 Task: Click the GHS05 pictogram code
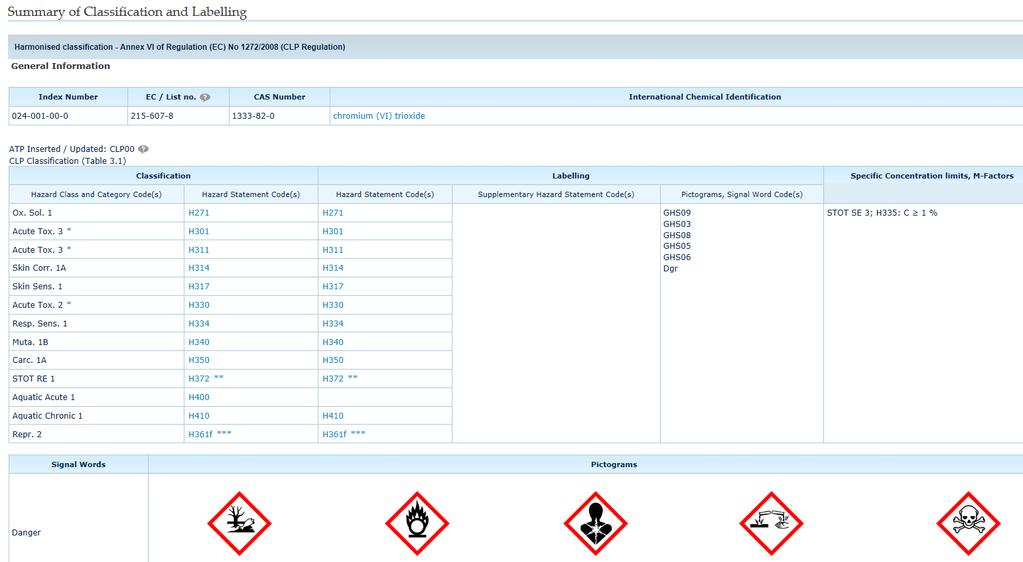677,246
